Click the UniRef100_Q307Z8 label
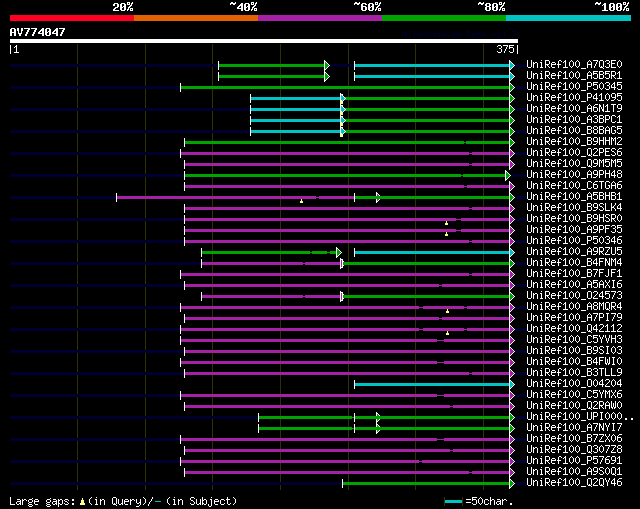The height and width of the screenshot is (509, 640). (x=574, y=450)
